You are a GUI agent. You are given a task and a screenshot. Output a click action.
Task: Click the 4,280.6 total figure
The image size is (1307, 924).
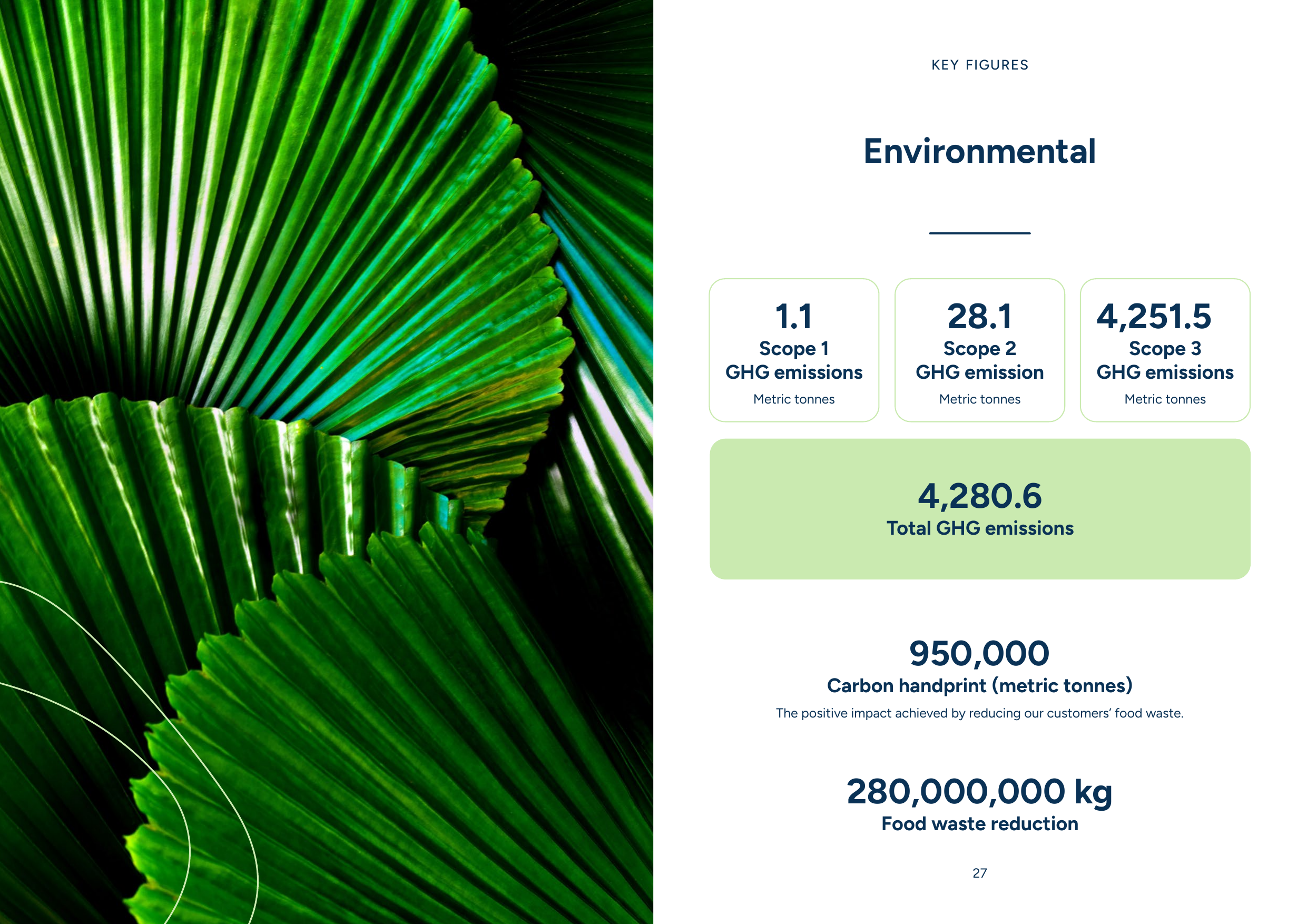980,496
